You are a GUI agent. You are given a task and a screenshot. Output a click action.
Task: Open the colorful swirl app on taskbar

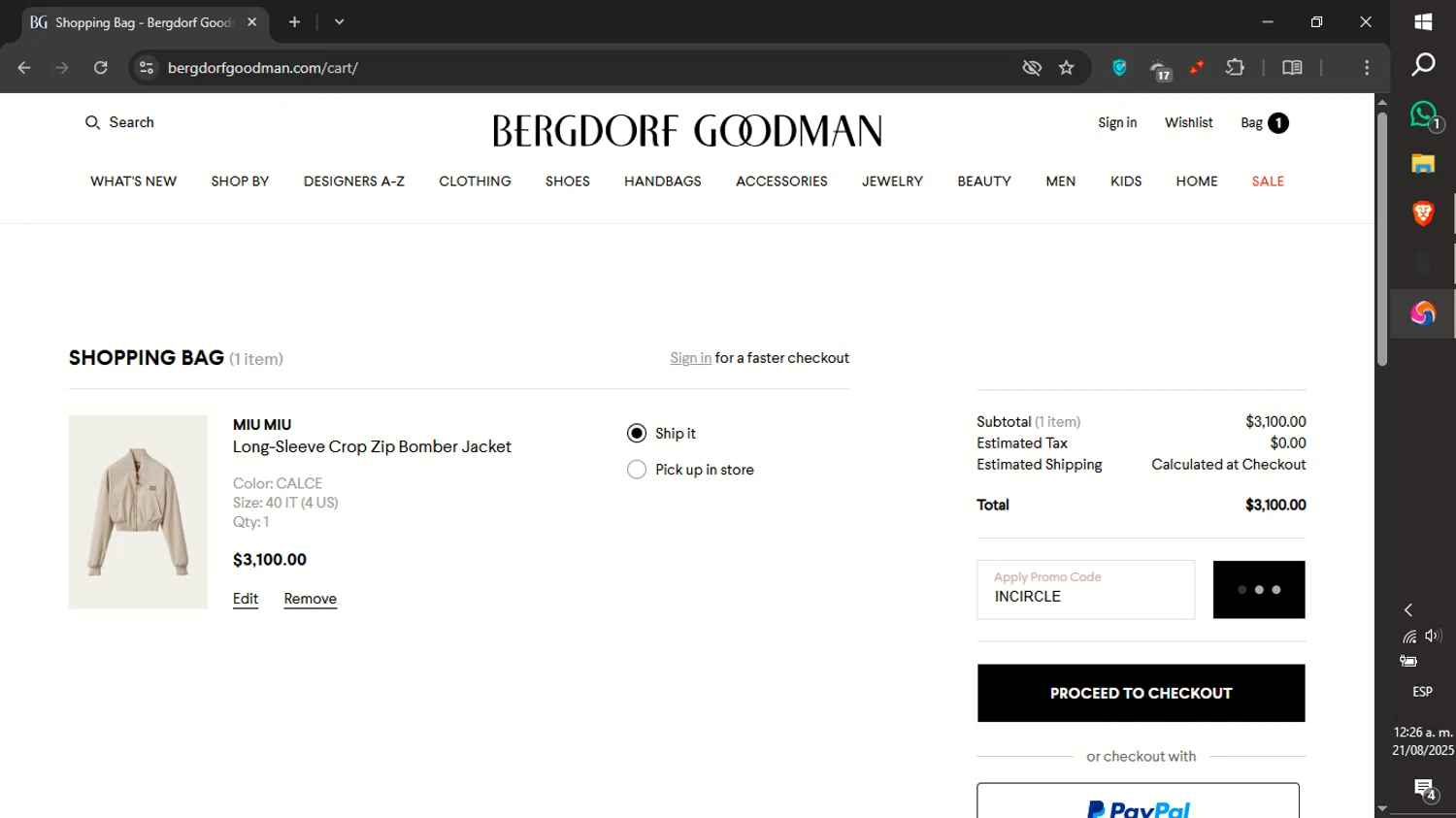coord(1423,312)
